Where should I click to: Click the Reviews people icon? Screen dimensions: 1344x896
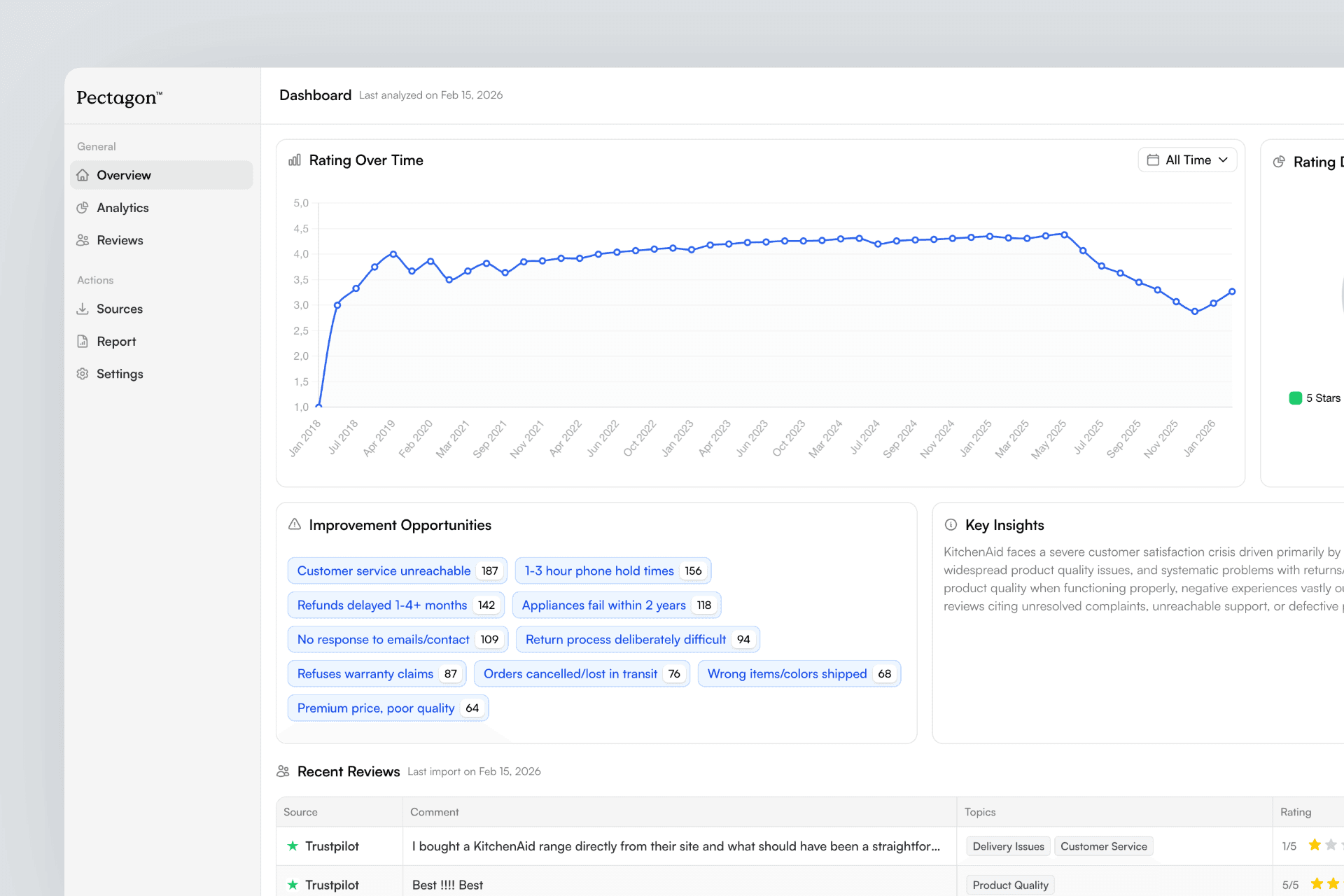tap(83, 240)
